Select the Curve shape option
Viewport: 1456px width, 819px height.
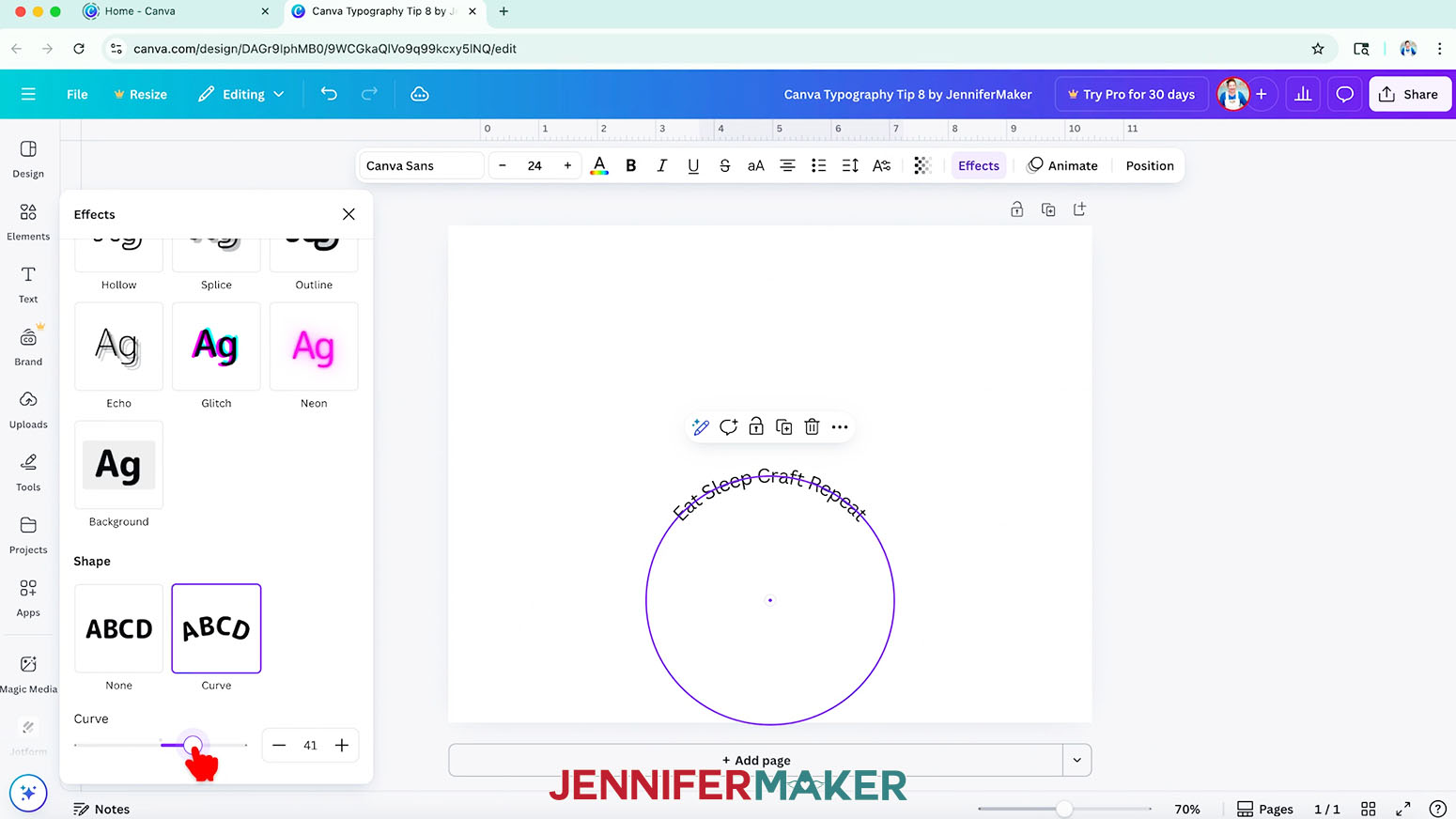point(216,628)
